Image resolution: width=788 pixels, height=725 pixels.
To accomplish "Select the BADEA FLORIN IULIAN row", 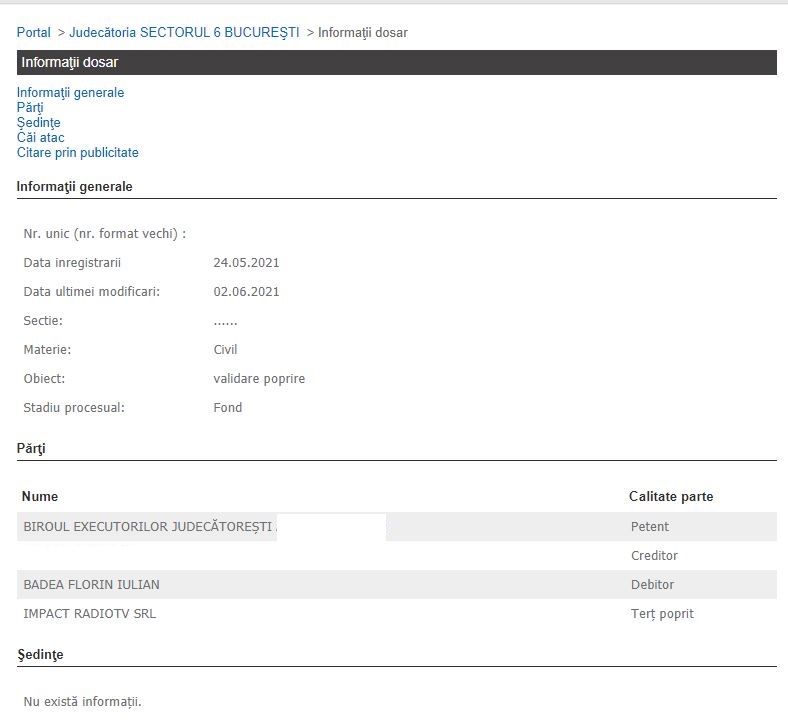I will pos(91,585).
